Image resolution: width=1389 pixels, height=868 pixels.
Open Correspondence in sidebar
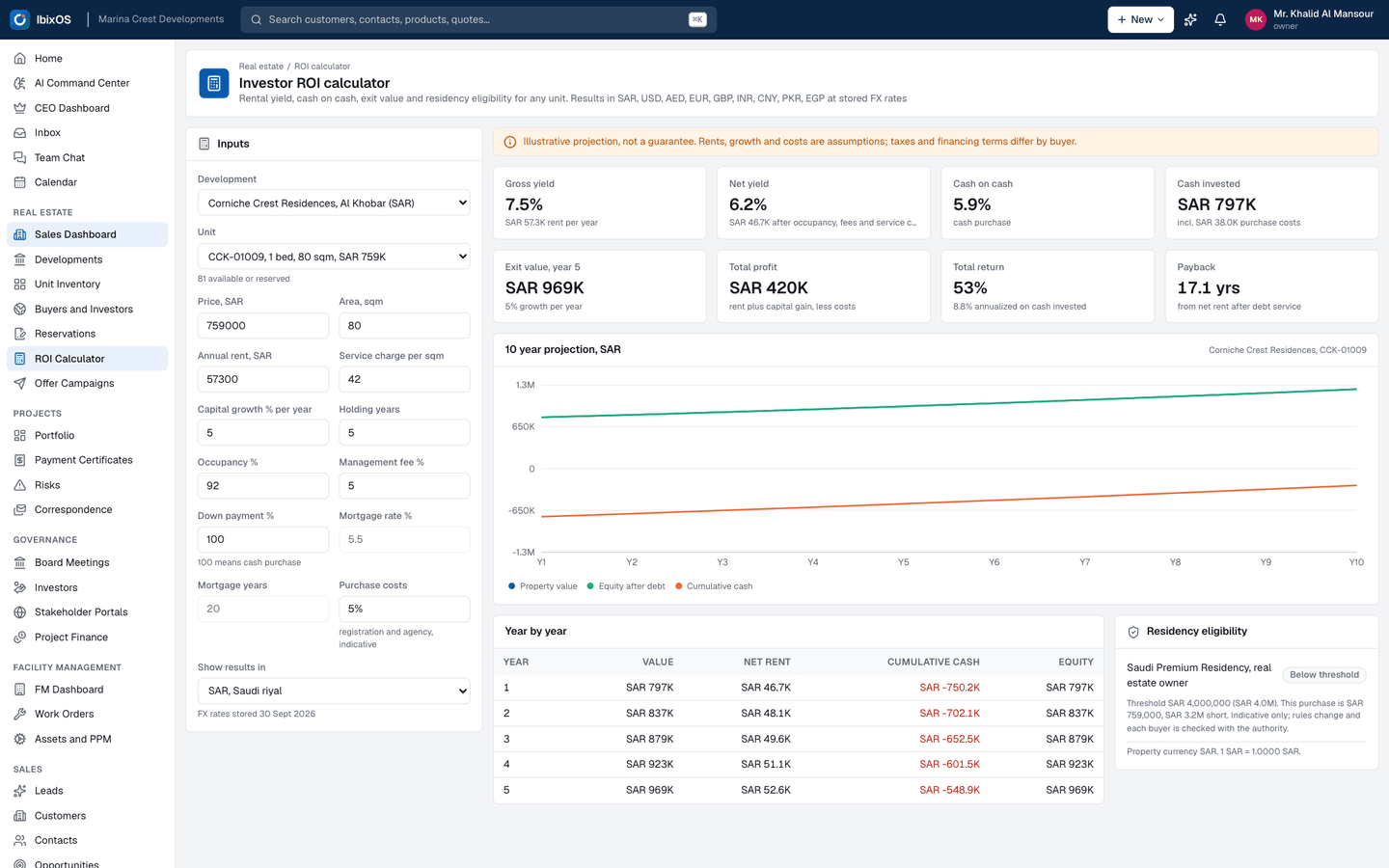[x=88, y=510]
